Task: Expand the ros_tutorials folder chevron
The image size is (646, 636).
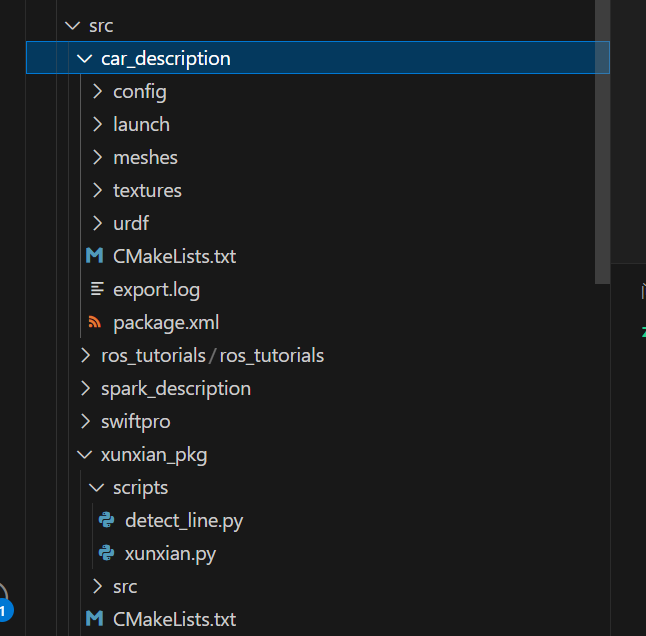Action: point(85,355)
